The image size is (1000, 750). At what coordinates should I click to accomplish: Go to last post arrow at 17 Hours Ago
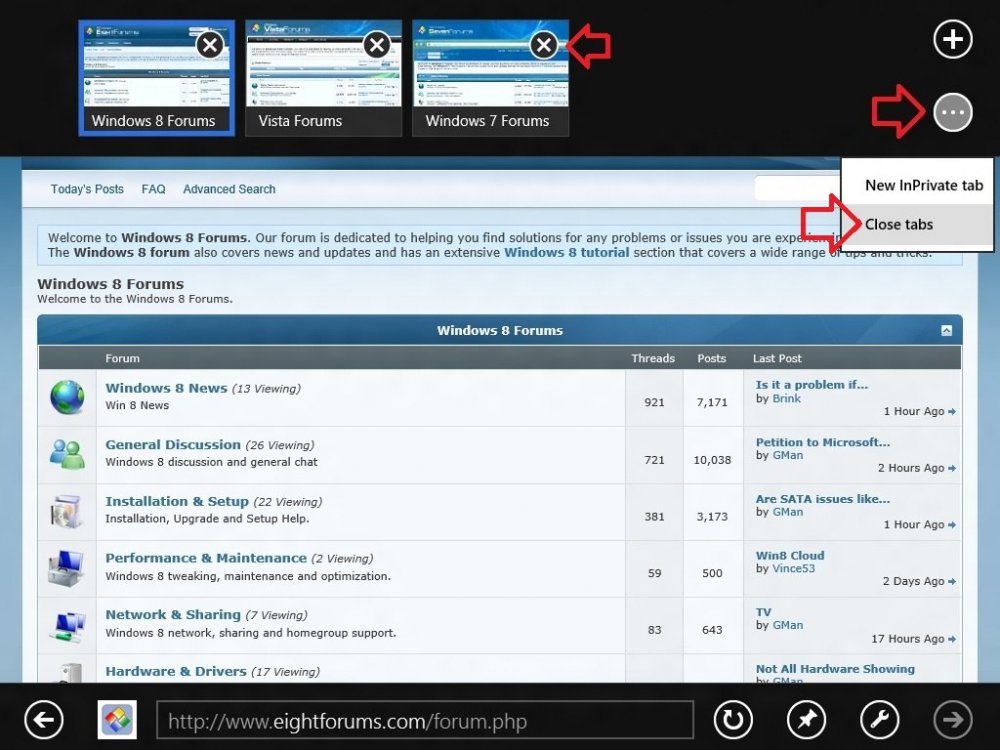(952, 639)
